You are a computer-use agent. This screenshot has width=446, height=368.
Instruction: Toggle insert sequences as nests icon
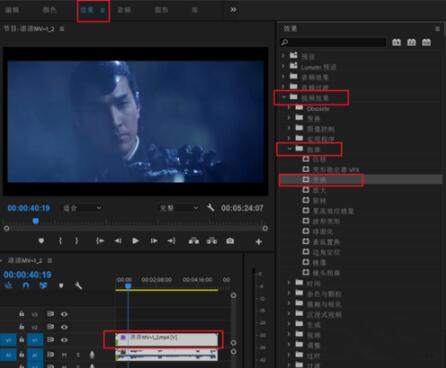coord(9,285)
